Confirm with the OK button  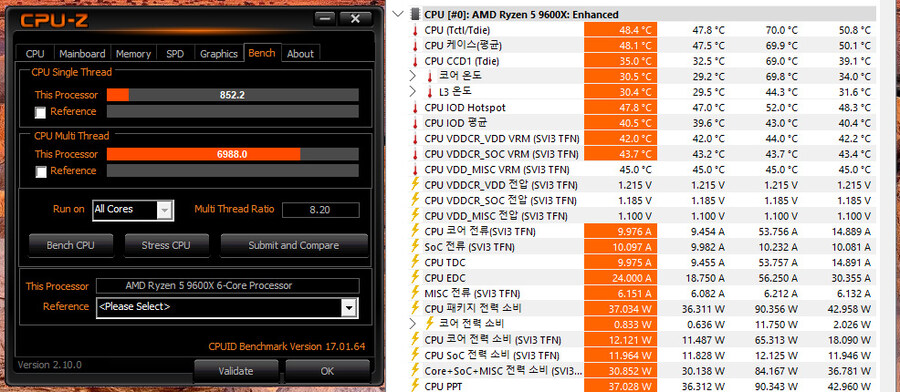coord(327,371)
